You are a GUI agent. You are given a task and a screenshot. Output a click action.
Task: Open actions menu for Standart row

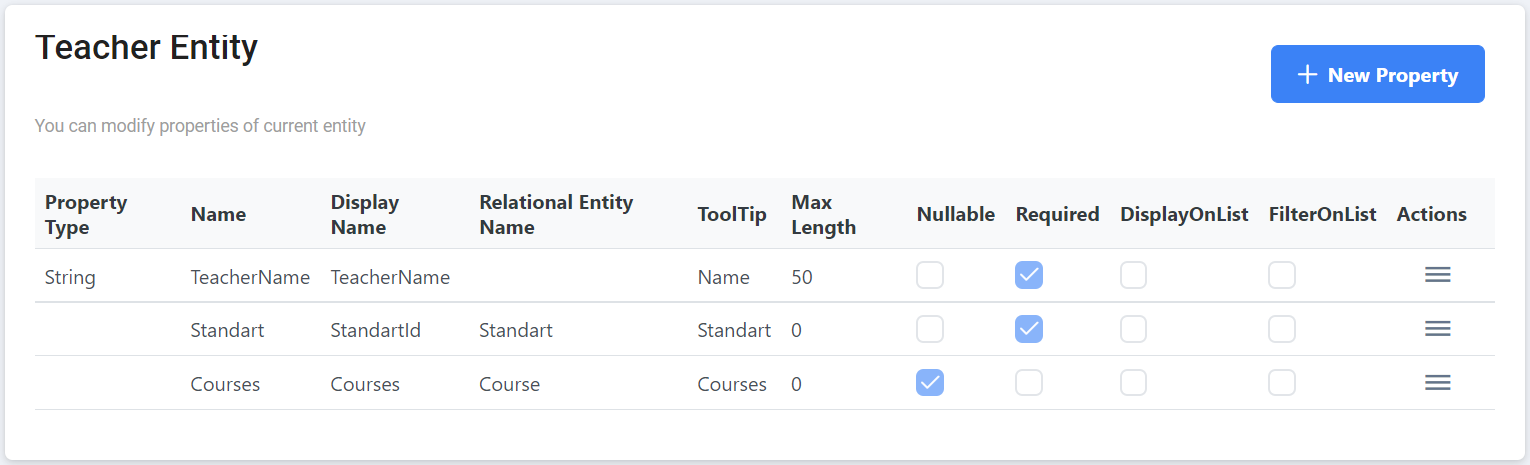click(x=1437, y=329)
